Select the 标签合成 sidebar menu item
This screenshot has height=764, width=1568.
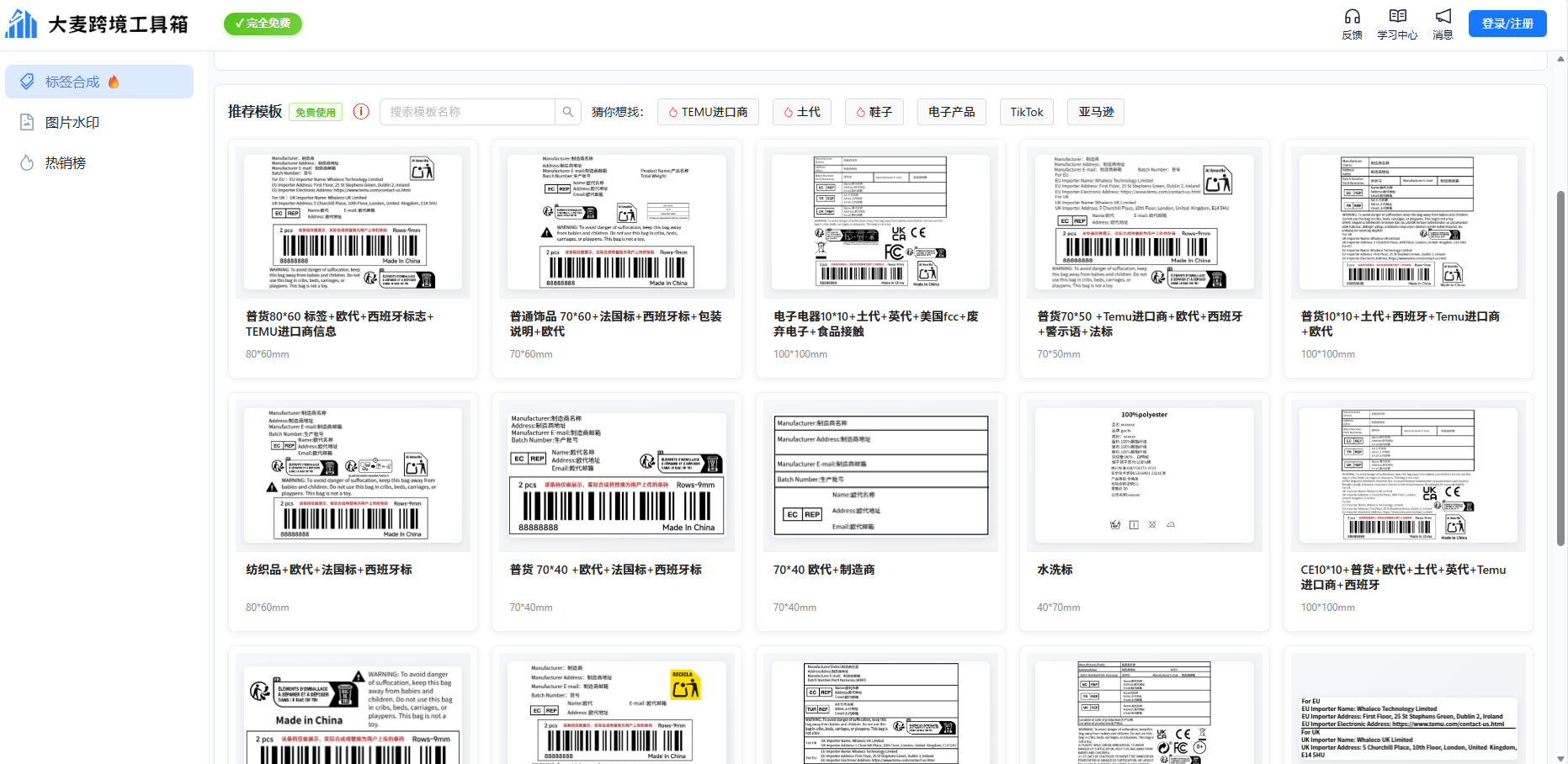tap(99, 82)
